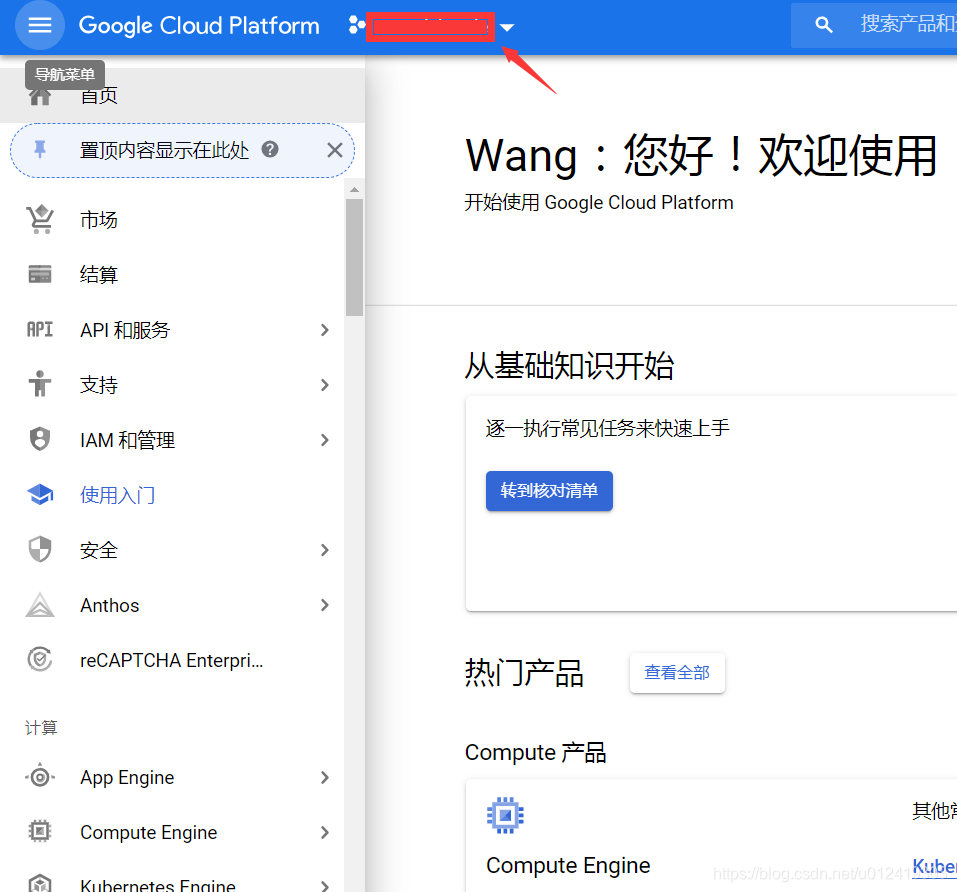
Task: Click the search magnifier icon
Action: pos(823,25)
